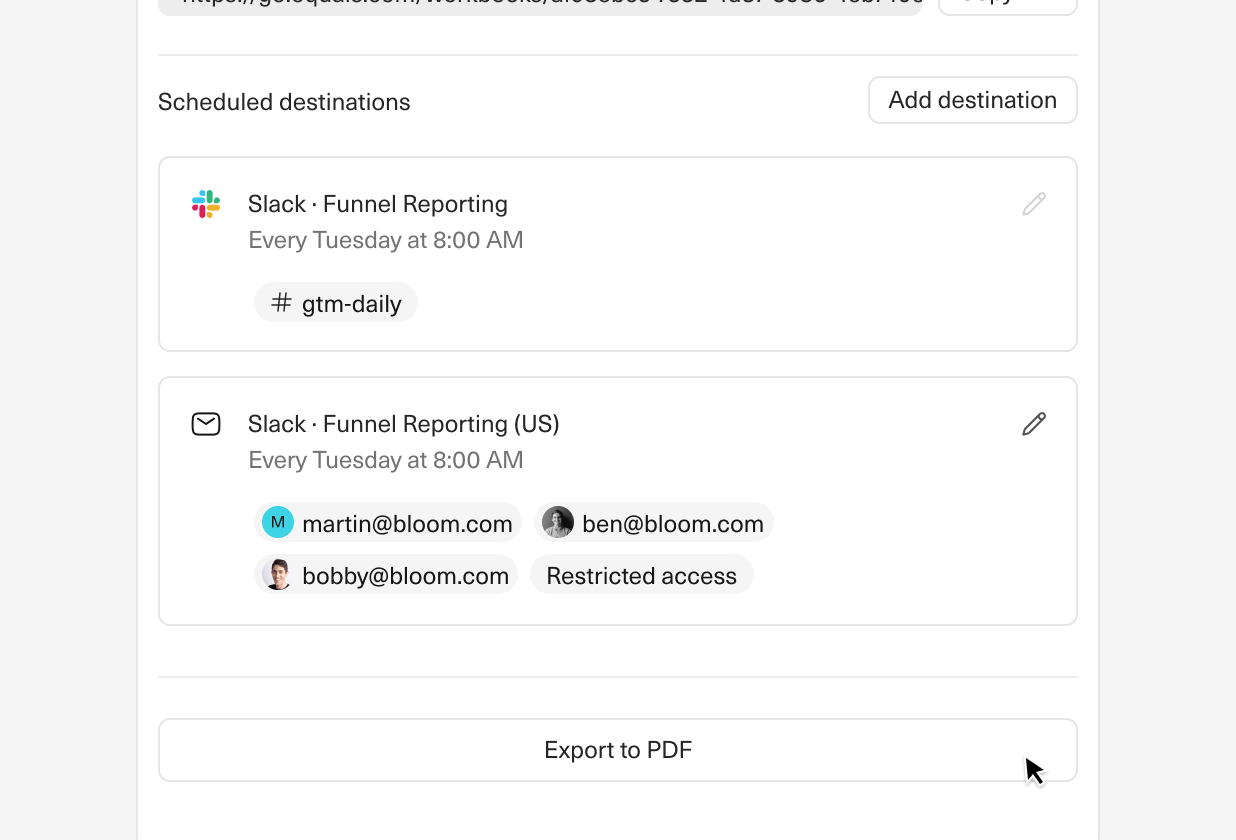The height and width of the screenshot is (840, 1236).
Task: Click the hash symbol in gtm-daily chip
Action: 280,301
